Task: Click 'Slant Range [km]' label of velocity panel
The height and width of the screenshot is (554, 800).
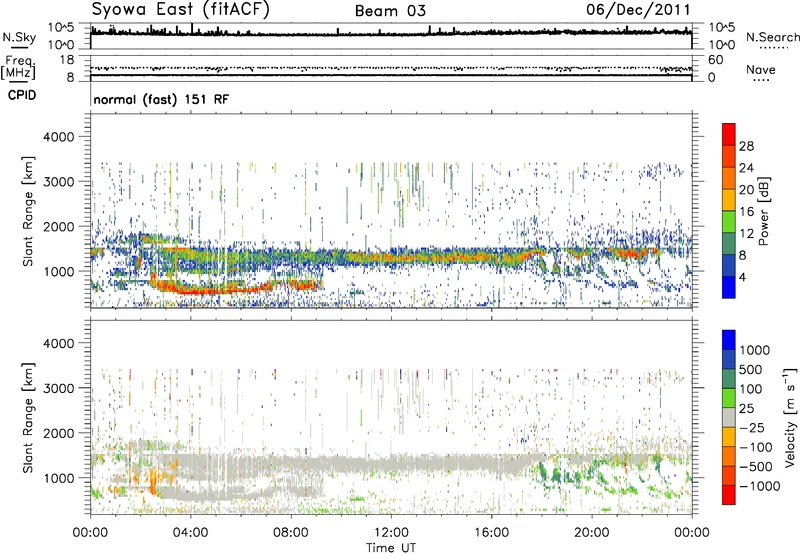Action: [x=28, y=418]
